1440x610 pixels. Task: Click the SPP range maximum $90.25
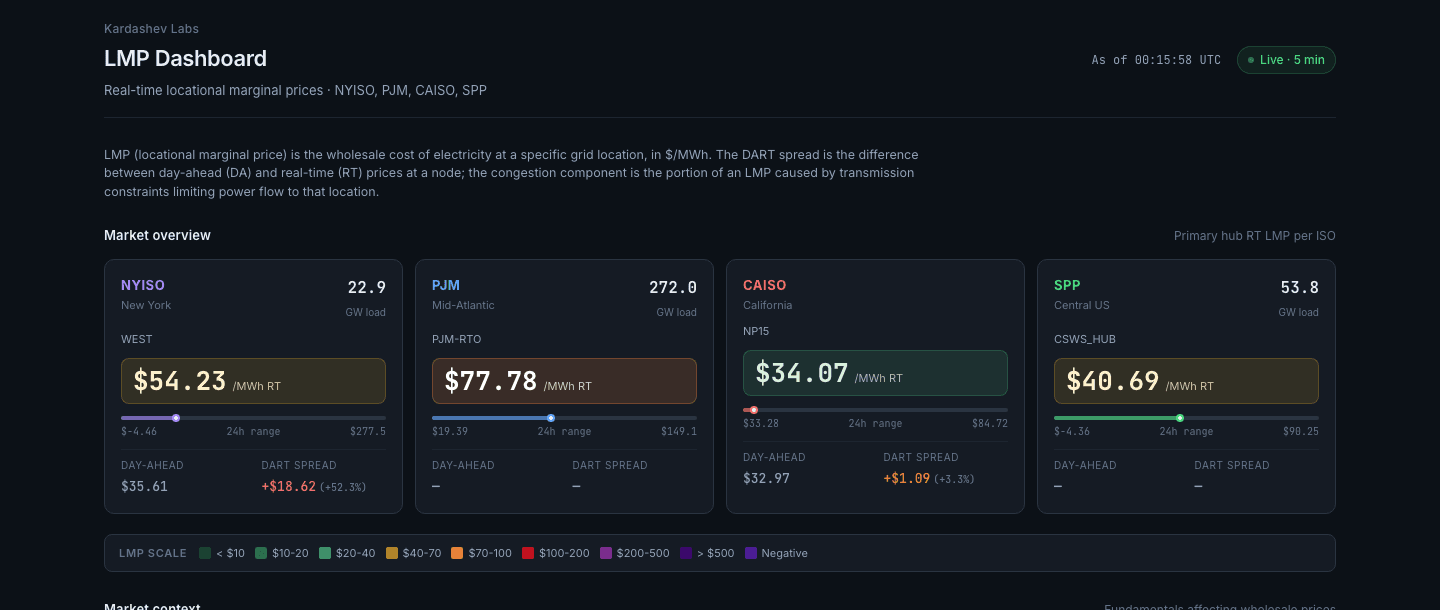[1301, 432]
